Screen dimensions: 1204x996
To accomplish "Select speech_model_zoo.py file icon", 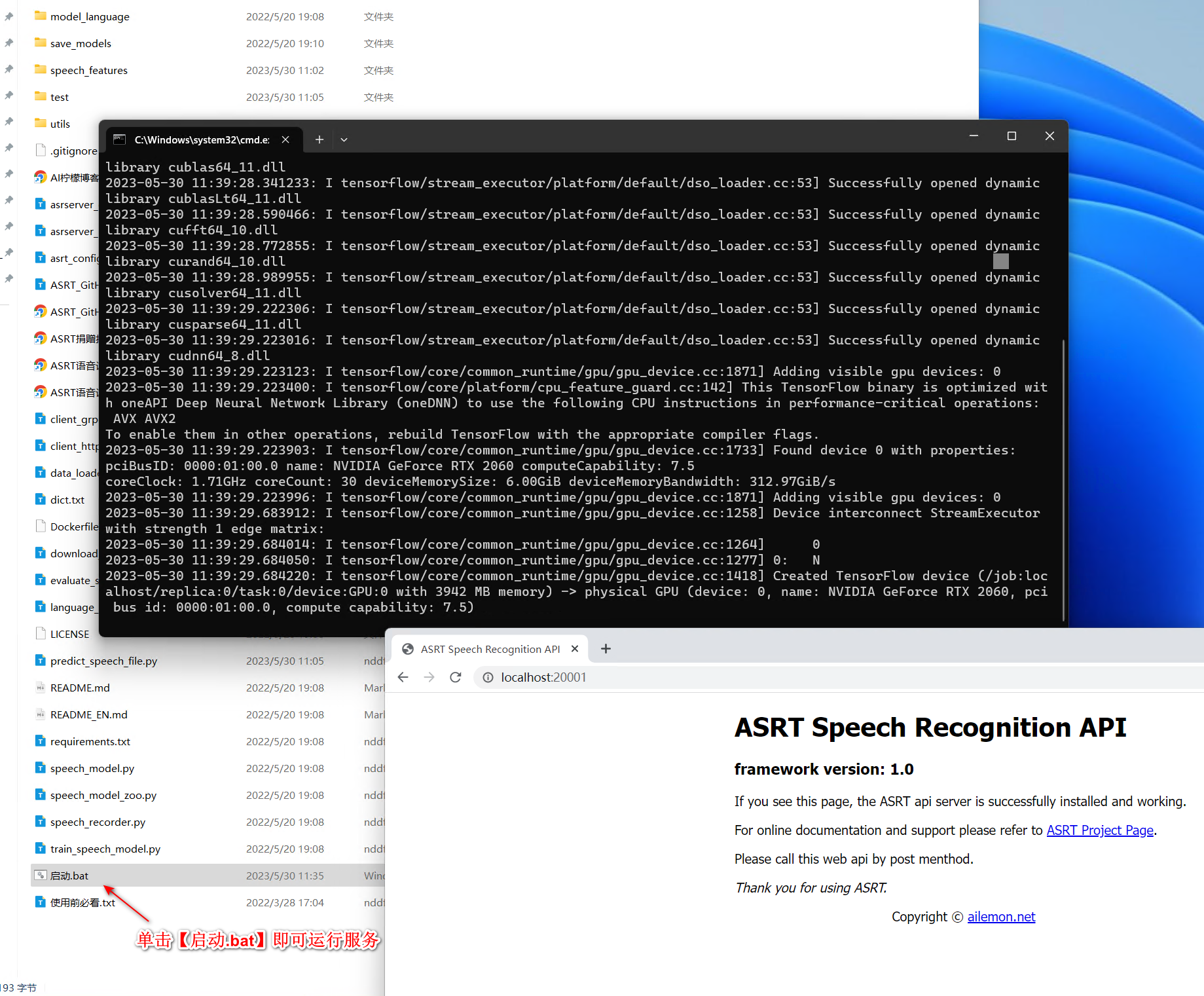I will [41, 794].
